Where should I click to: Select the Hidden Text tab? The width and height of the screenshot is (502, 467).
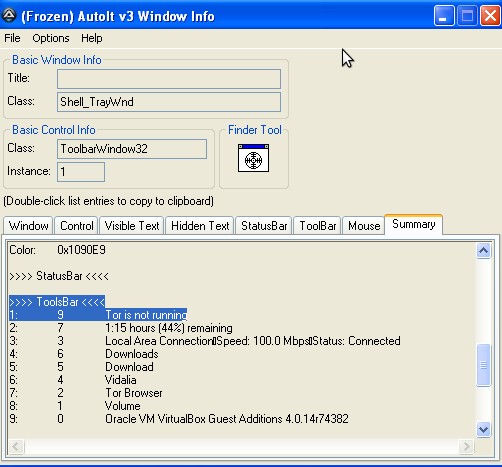[200, 226]
